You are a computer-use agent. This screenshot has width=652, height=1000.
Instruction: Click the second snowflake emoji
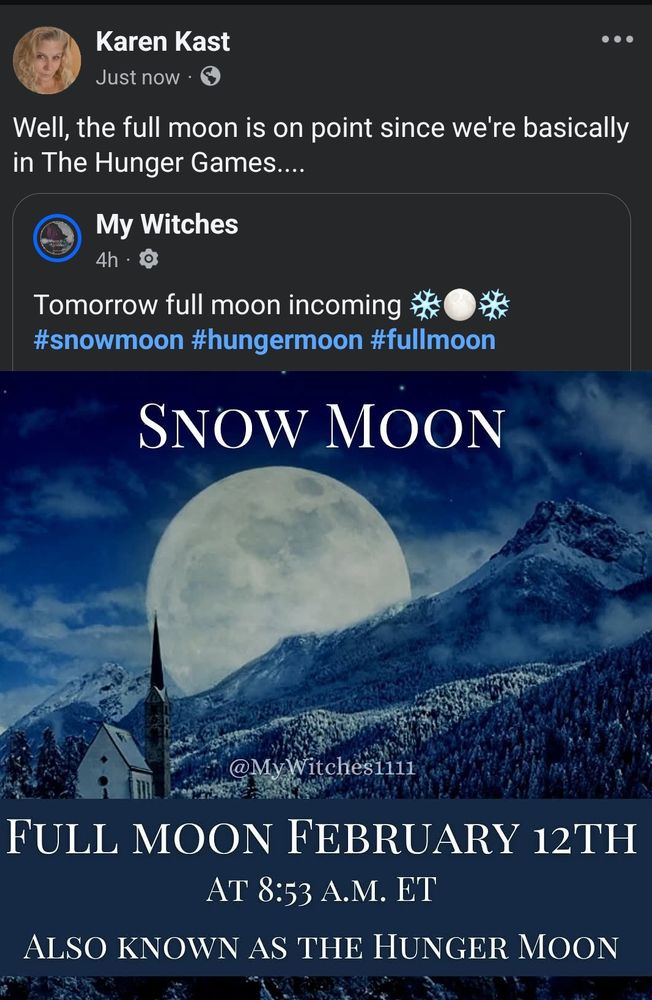(494, 305)
